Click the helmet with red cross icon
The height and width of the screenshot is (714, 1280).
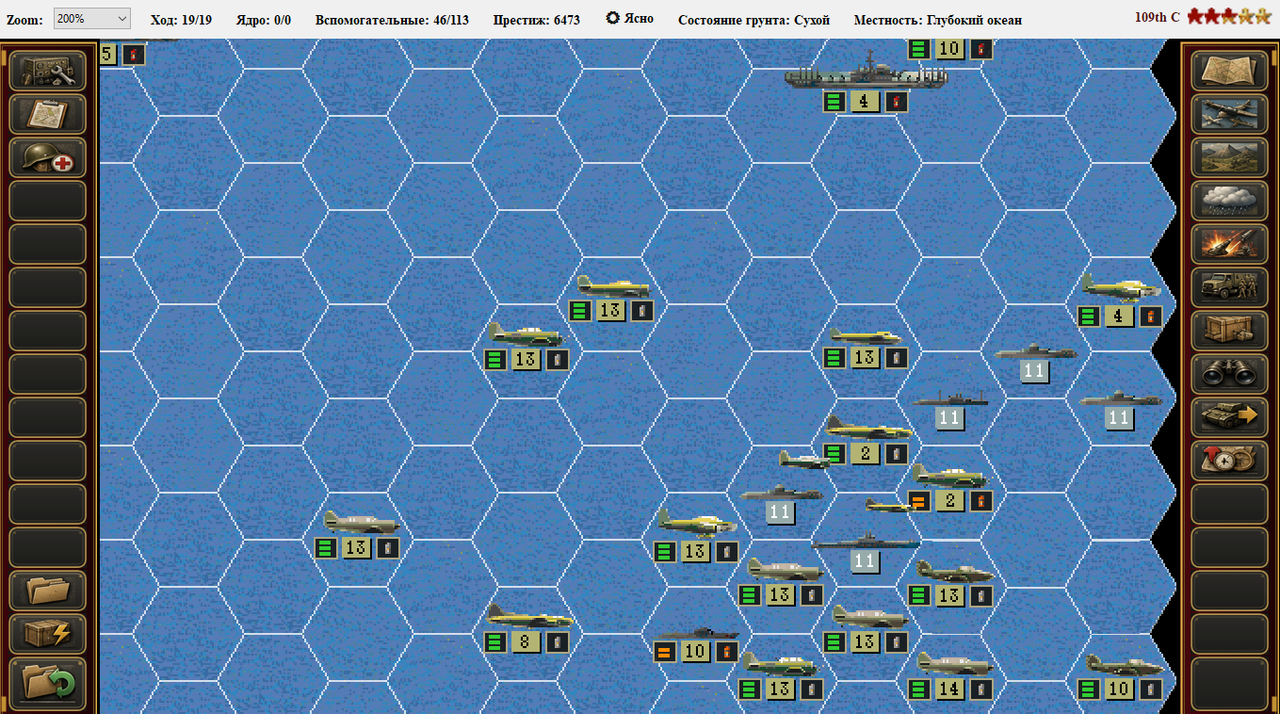pyautogui.click(x=48, y=158)
